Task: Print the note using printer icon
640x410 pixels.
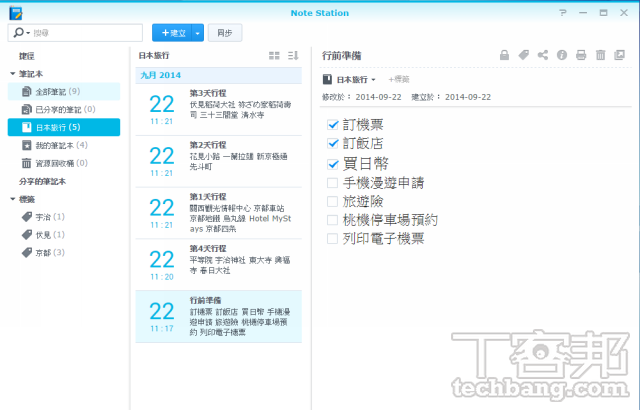Action: click(581, 56)
